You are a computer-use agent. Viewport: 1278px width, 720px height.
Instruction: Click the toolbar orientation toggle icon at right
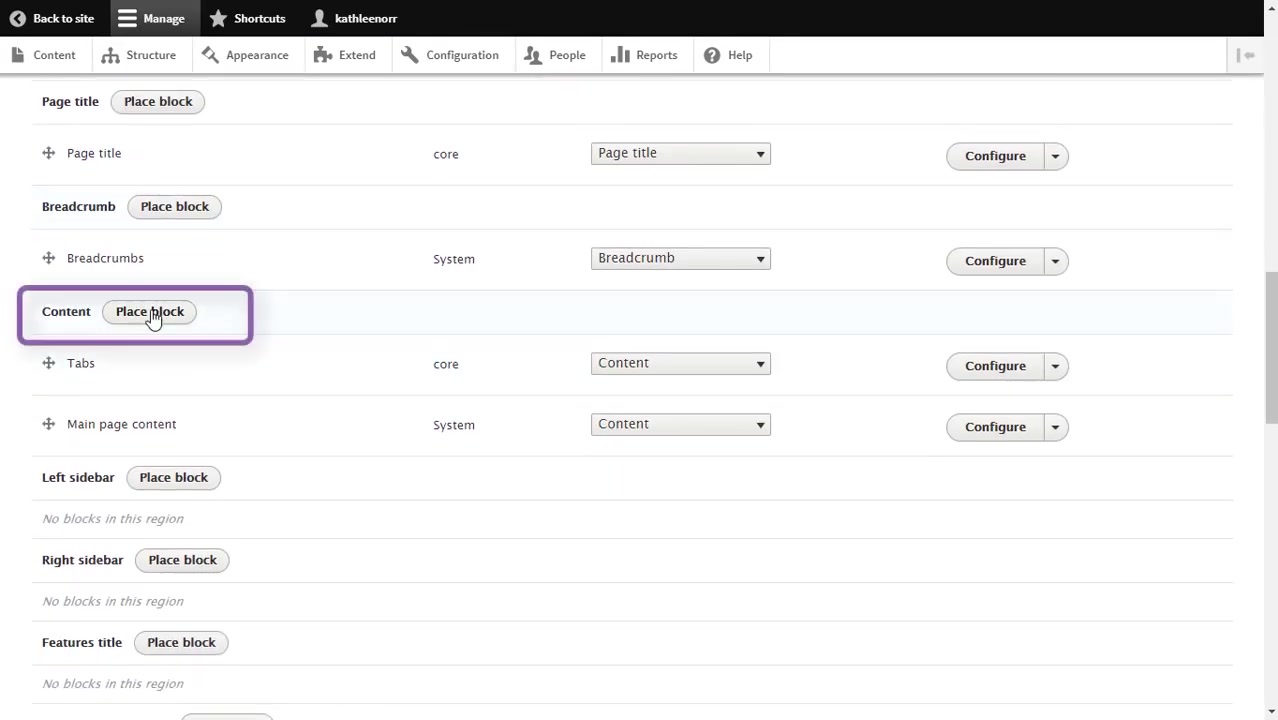(x=1246, y=55)
